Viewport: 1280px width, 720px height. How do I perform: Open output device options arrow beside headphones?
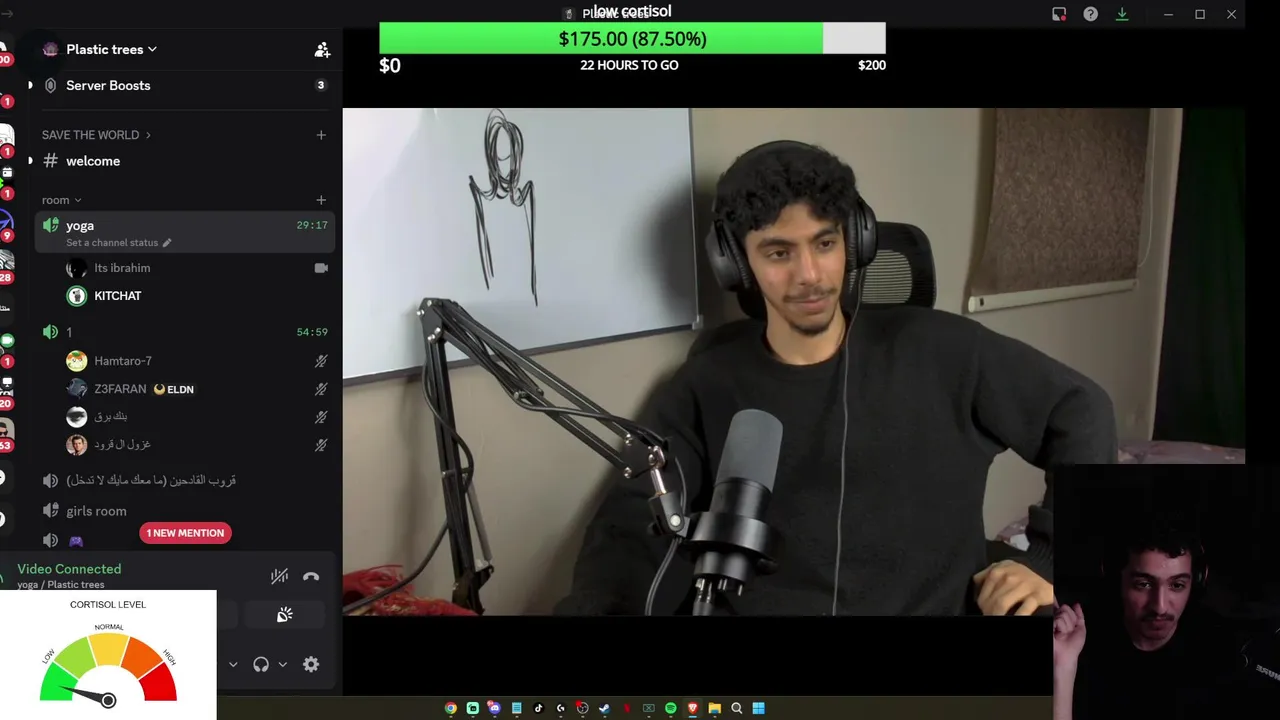click(x=283, y=664)
